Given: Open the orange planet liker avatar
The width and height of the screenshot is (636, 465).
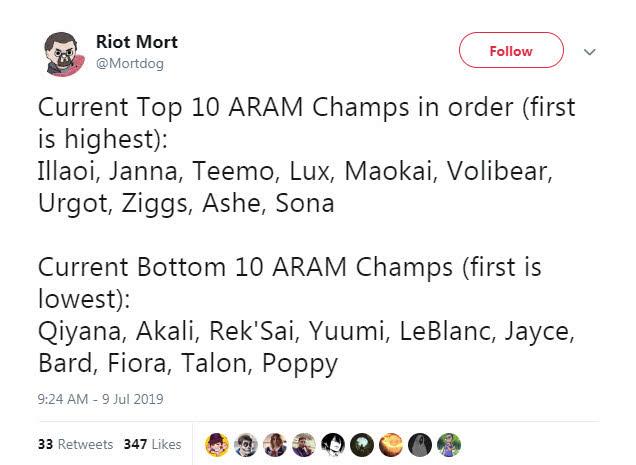Looking at the screenshot, I should pyautogui.click(x=391, y=444).
